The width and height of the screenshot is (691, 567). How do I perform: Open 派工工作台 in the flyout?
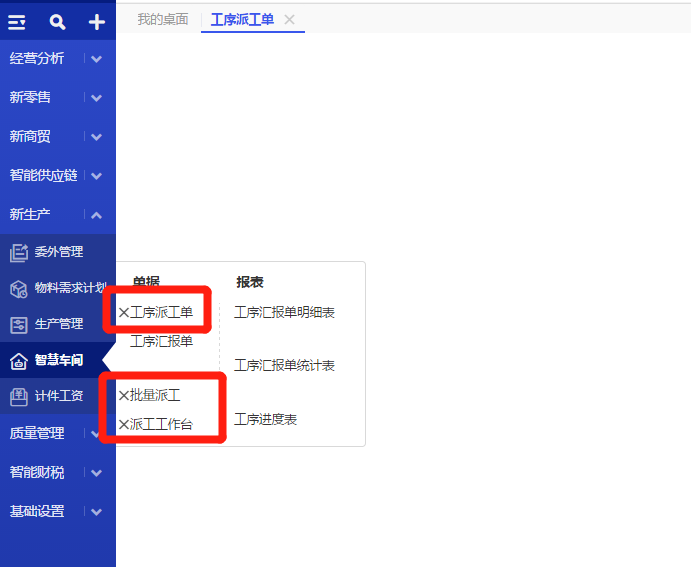click(161, 425)
